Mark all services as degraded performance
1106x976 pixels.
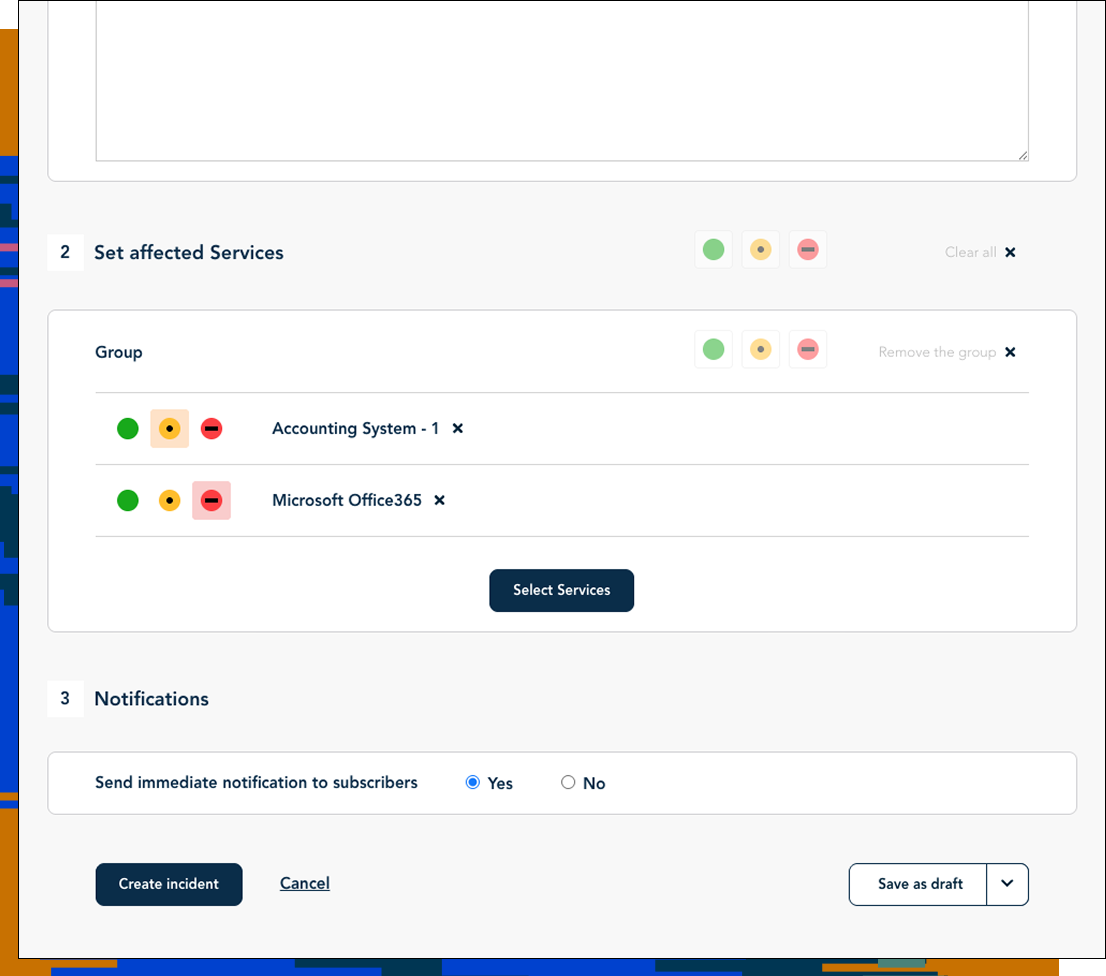tap(760, 249)
